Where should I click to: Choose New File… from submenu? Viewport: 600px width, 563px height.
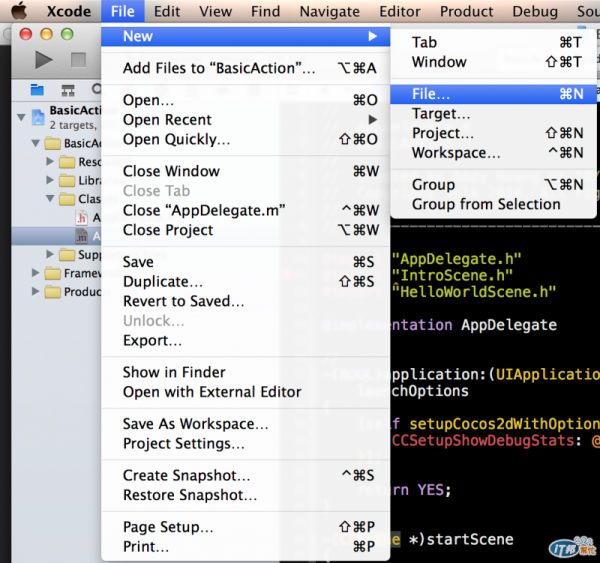(x=493, y=94)
